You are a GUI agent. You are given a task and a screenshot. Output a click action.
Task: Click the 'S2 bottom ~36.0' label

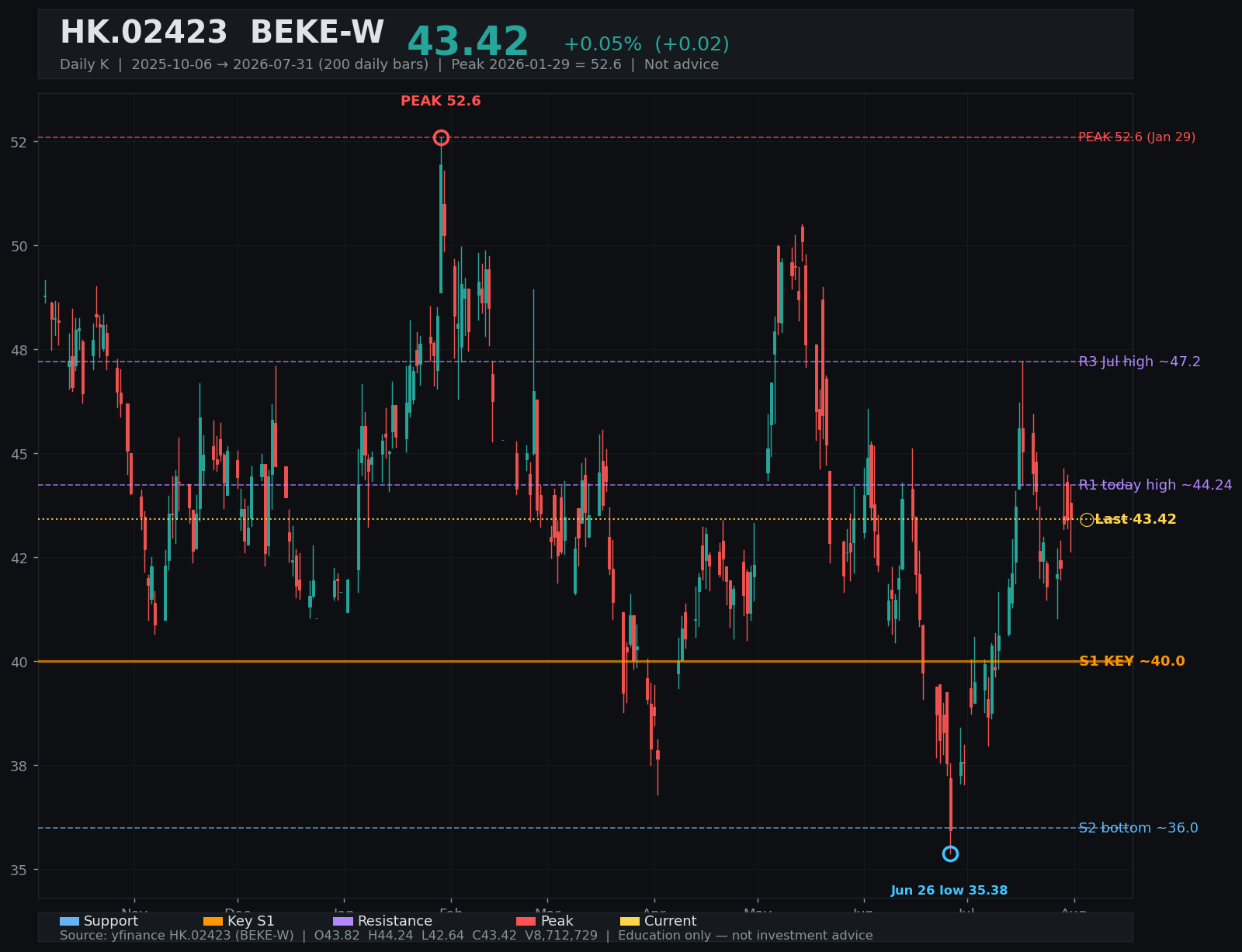1138,828
